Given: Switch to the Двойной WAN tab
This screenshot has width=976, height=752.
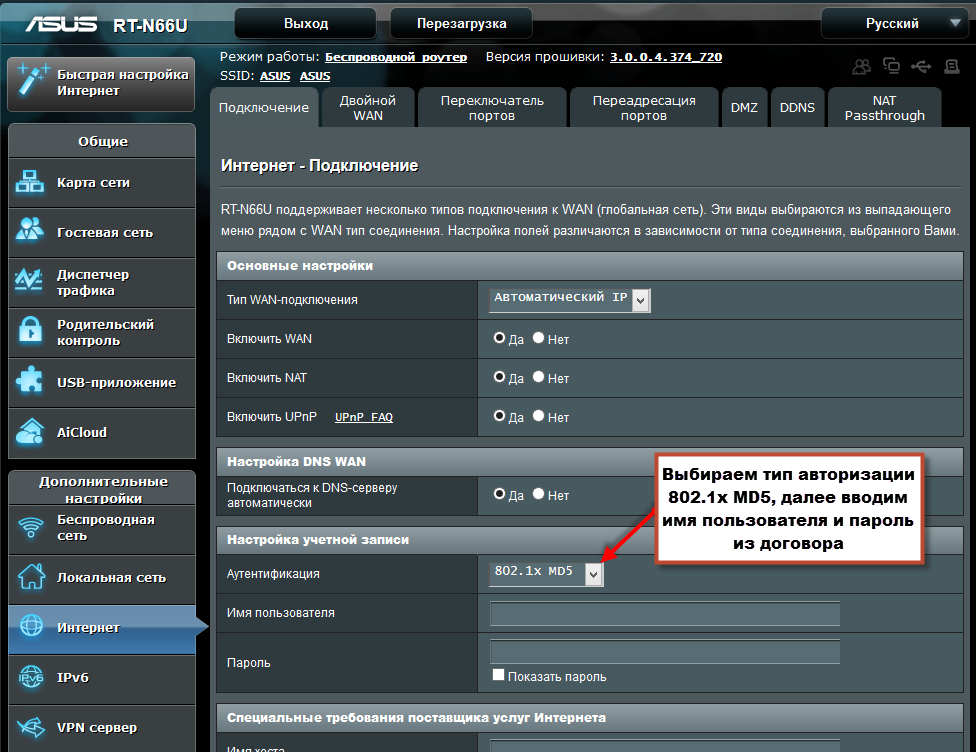Looking at the screenshot, I should [x=368, y=108].
